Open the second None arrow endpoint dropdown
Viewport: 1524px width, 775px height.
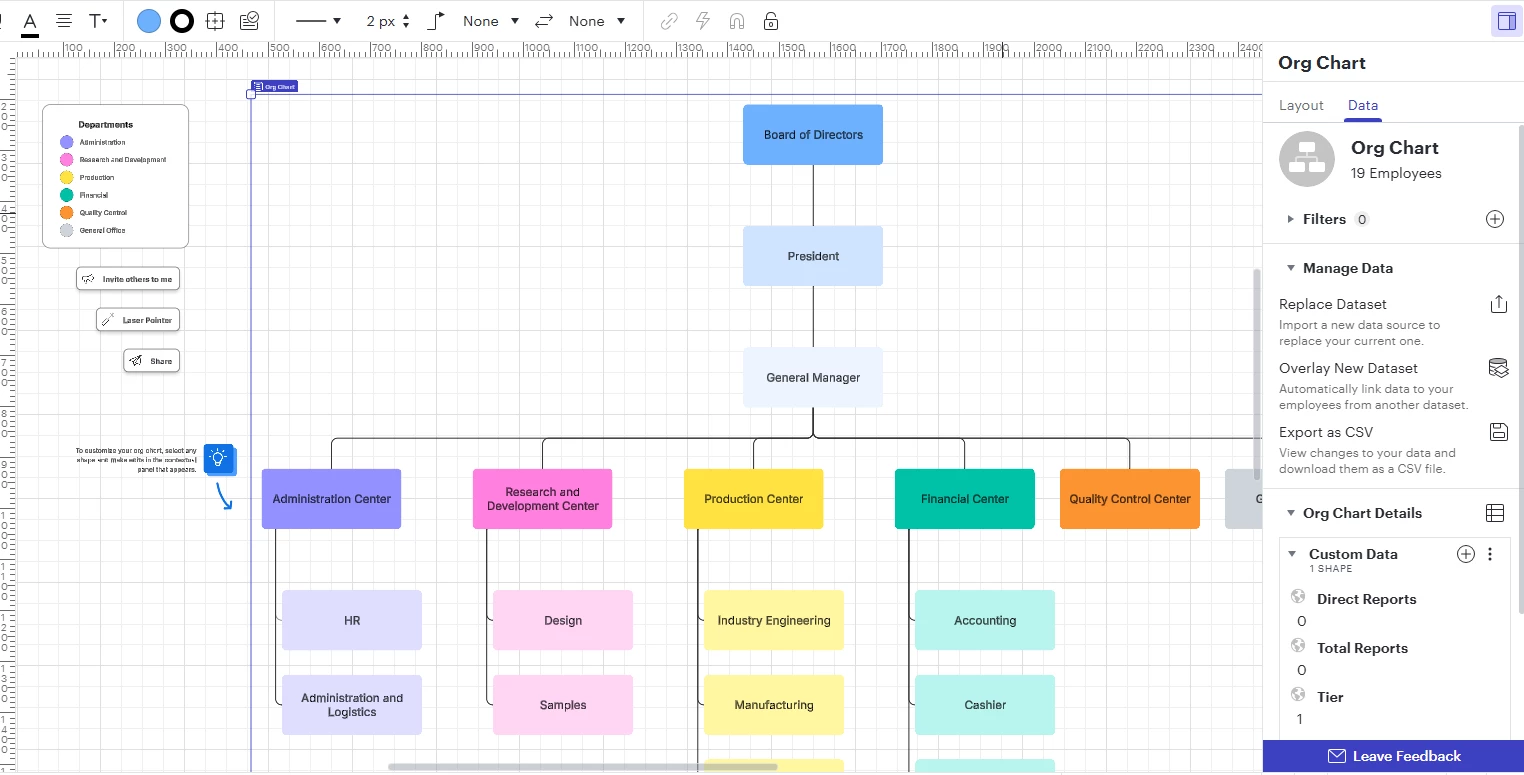[x=597, y=21]
